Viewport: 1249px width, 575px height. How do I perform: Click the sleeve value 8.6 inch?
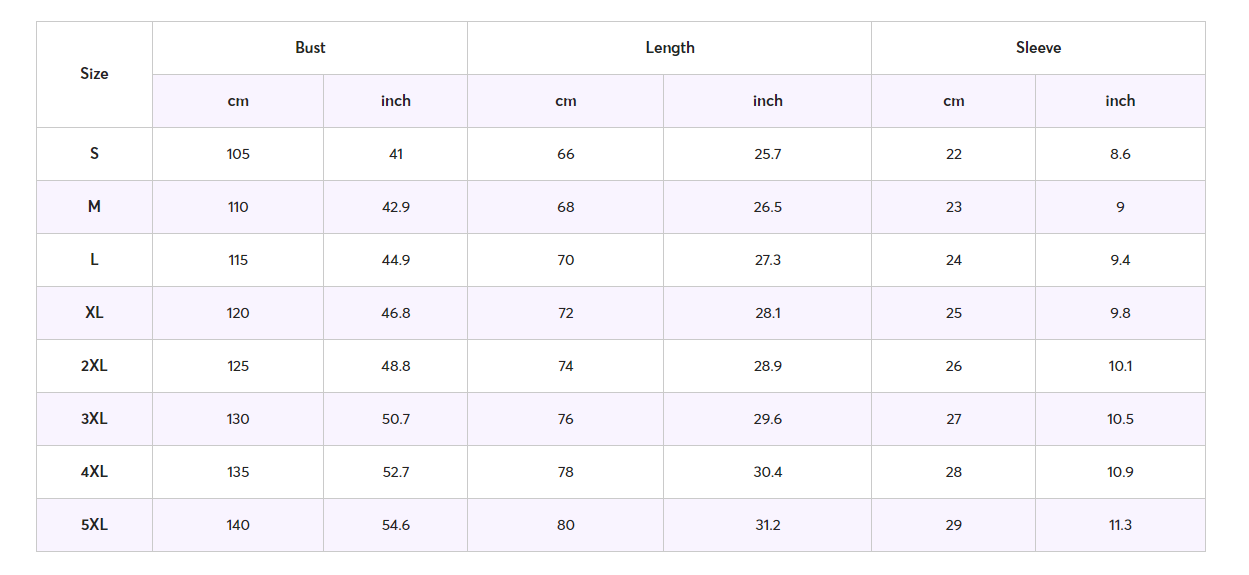pos(1120,154)
